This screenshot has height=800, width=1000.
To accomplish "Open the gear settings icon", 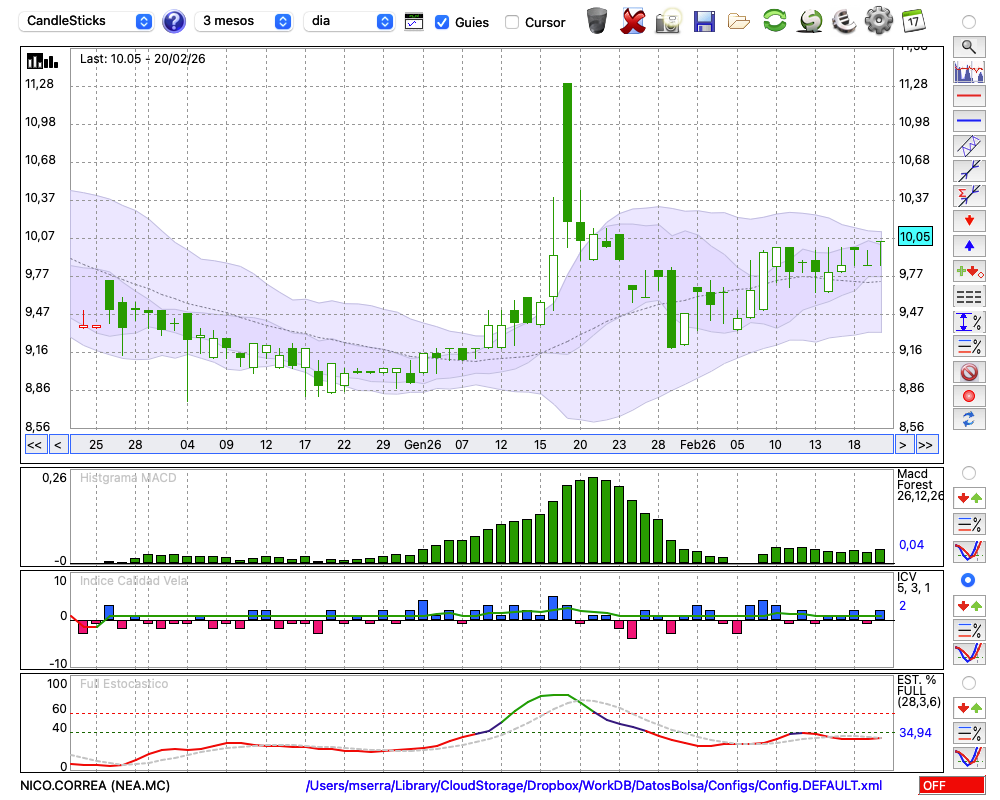I will pyautogui.click(x=878, y=20).
